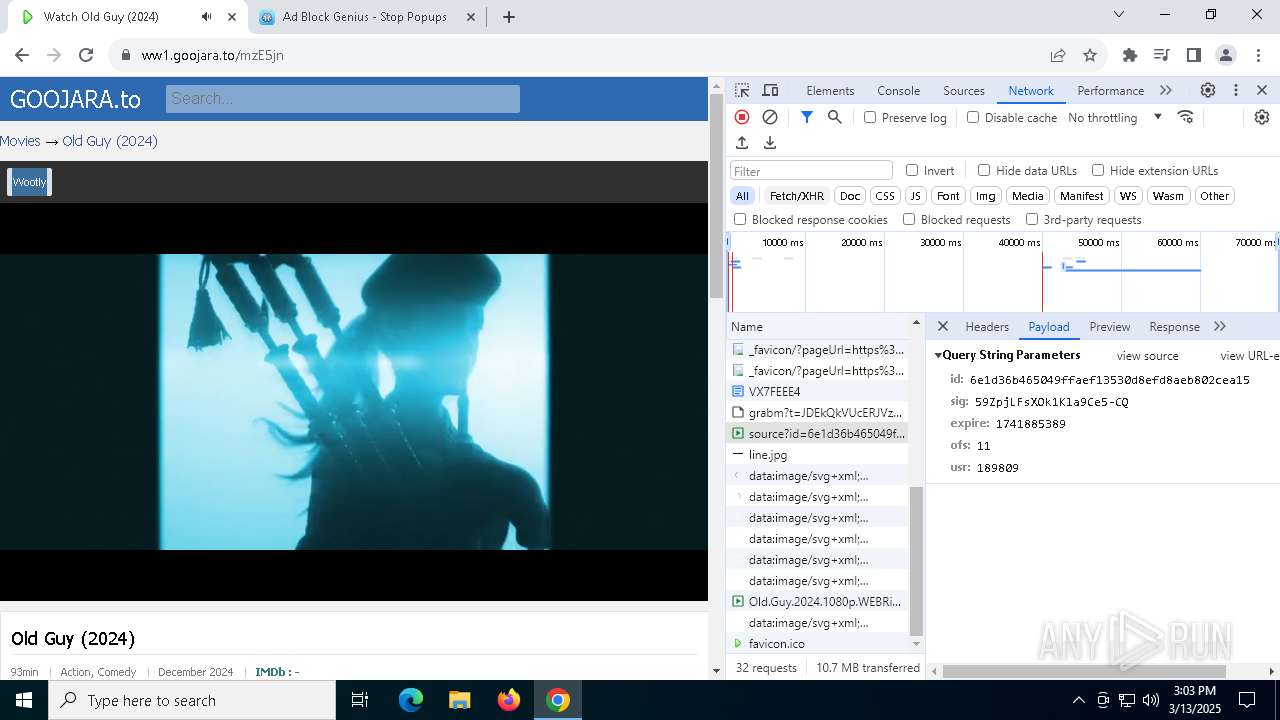Select the Old.Guy.2024.1080p.WEBRi request
The width and height of the screenshot is (1280, 720).
point(818,601)
